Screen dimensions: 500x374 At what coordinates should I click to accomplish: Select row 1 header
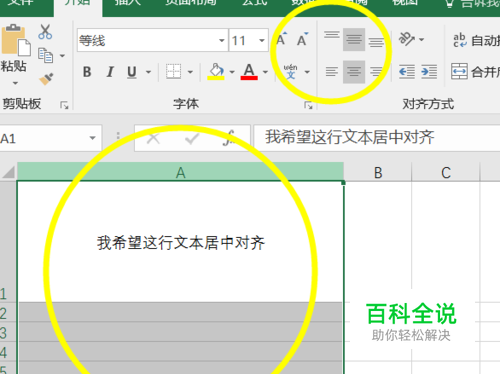8,241
